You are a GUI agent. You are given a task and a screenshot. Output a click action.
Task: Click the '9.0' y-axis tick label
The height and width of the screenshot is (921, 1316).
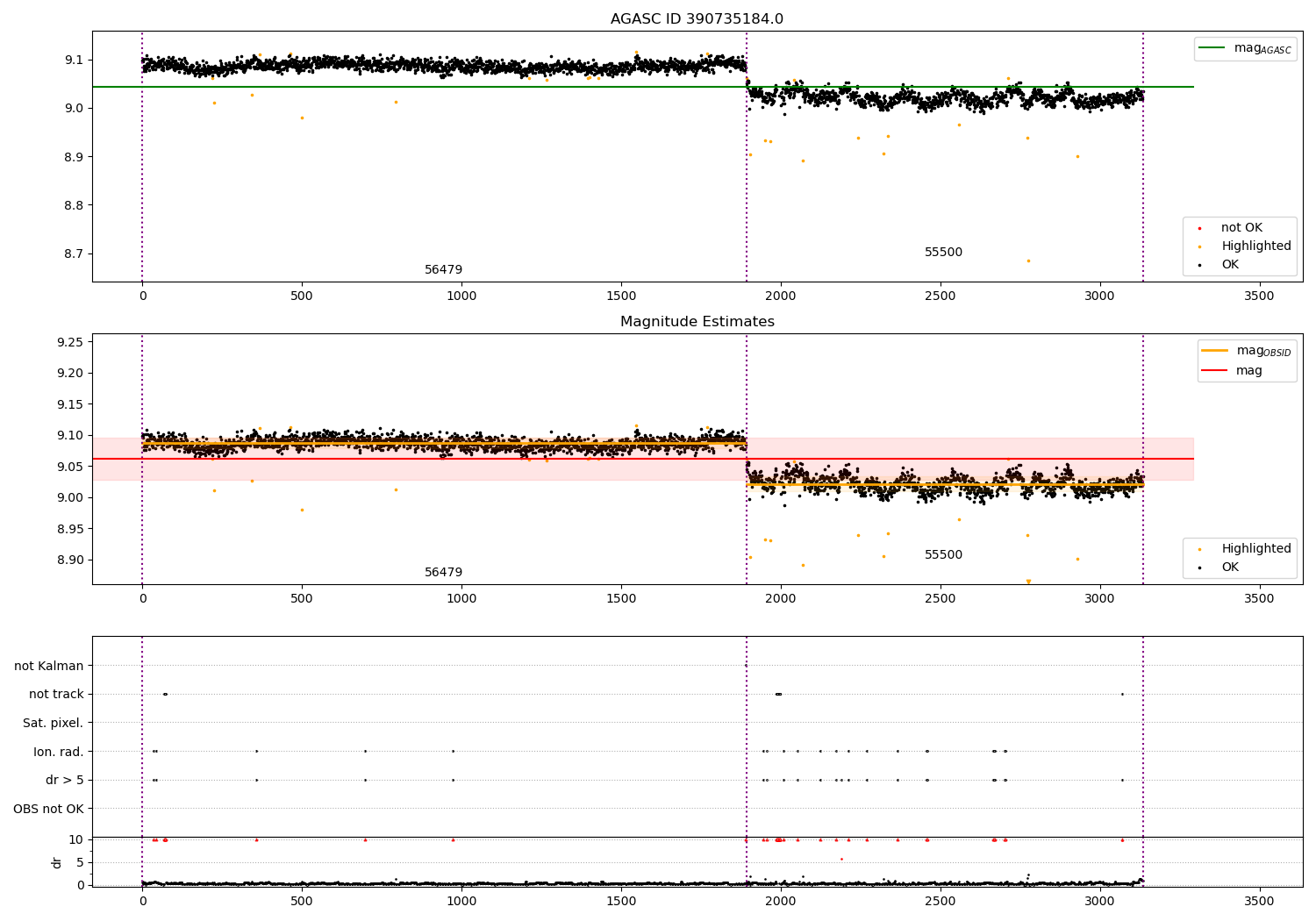tap(75, 109)
